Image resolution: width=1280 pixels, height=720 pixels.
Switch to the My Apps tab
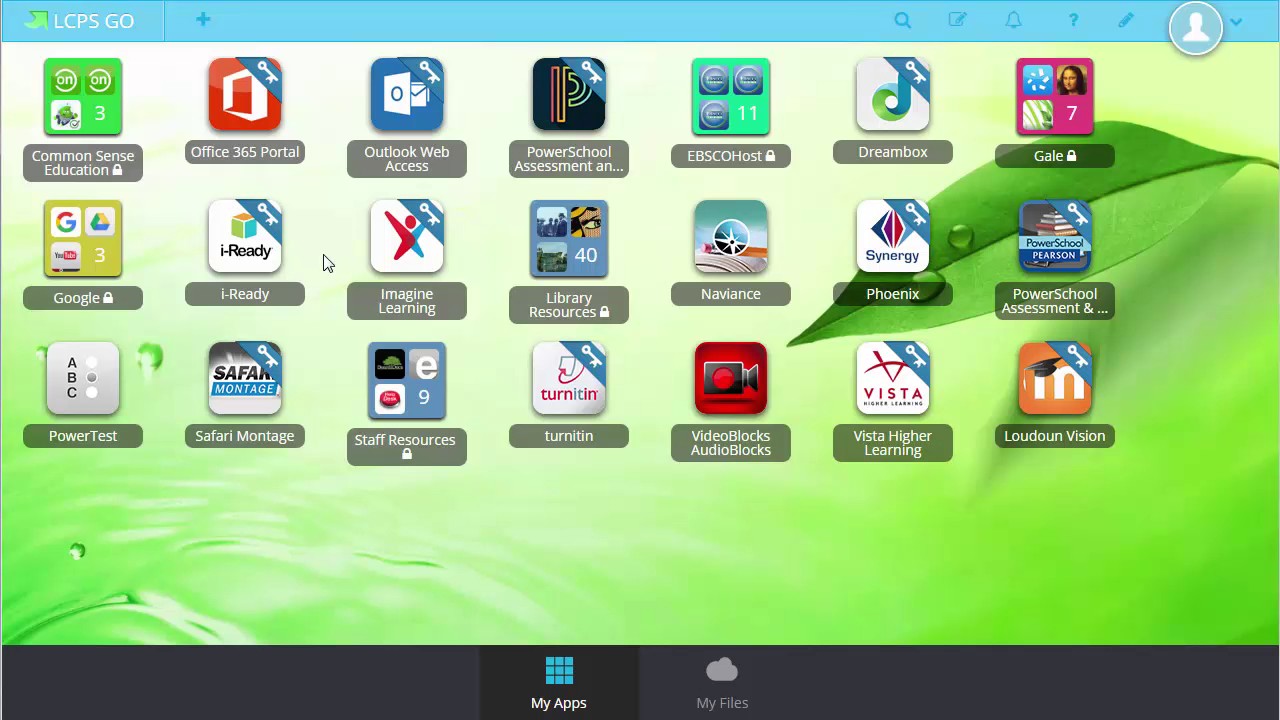pyautogui.click(x=559, y=683)
